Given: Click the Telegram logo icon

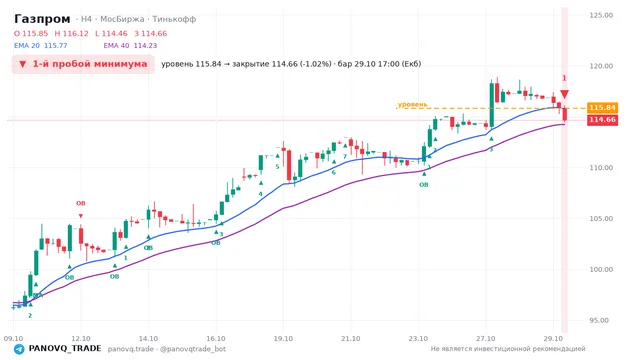Looking at the screenshot, I should click(x=19, y=349).
